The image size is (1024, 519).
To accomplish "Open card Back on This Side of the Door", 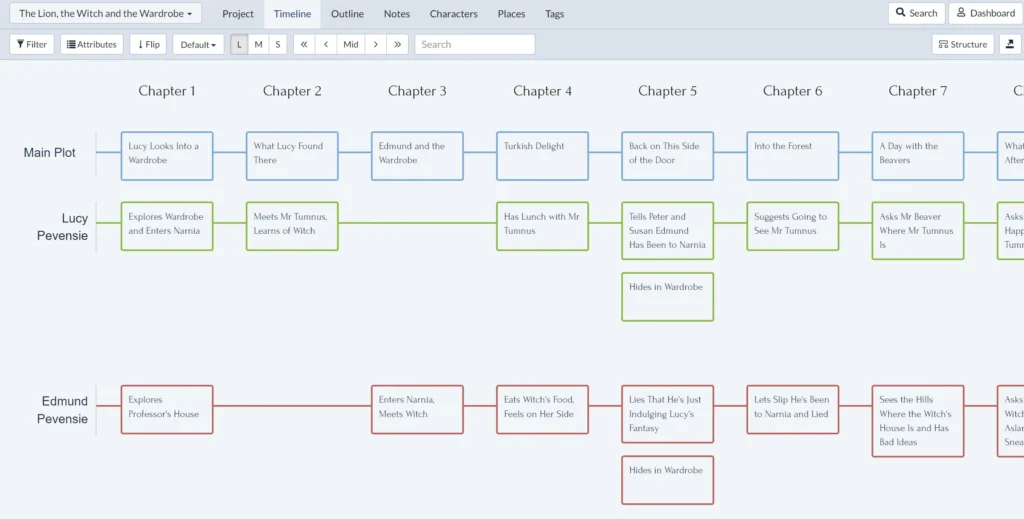I will click(667, 156).
